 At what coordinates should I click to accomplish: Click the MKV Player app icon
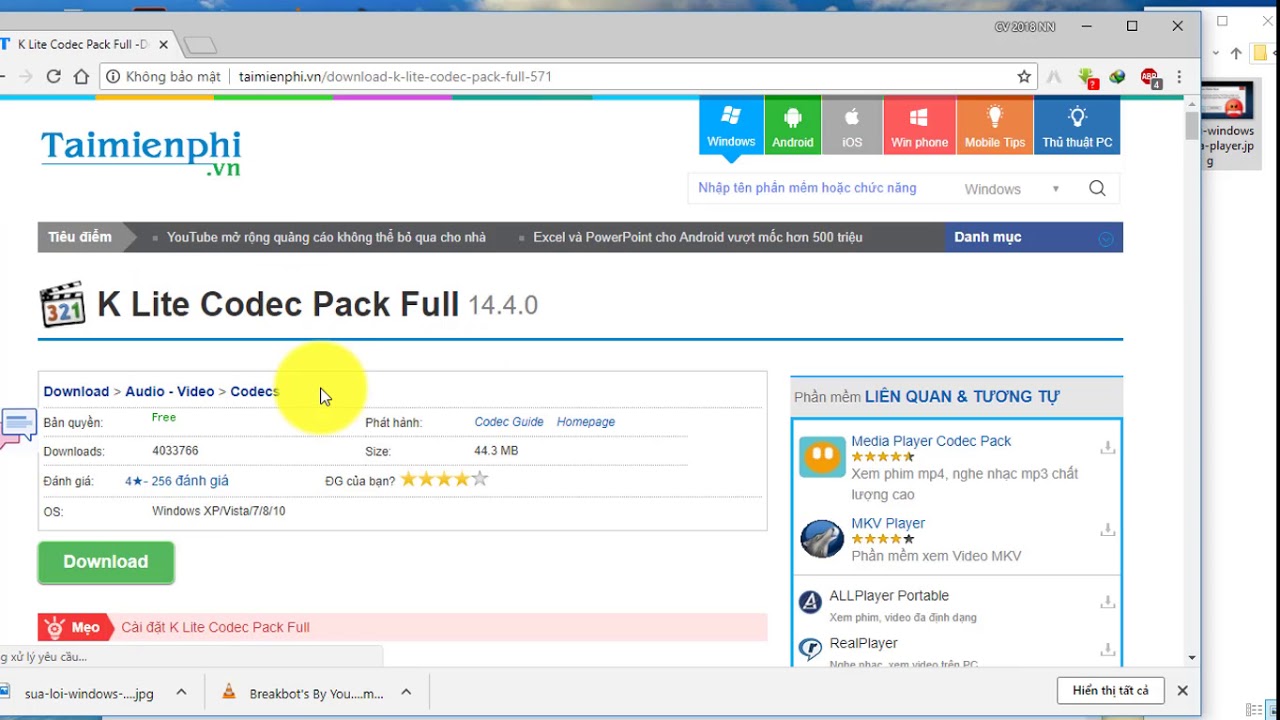(822, 540)
